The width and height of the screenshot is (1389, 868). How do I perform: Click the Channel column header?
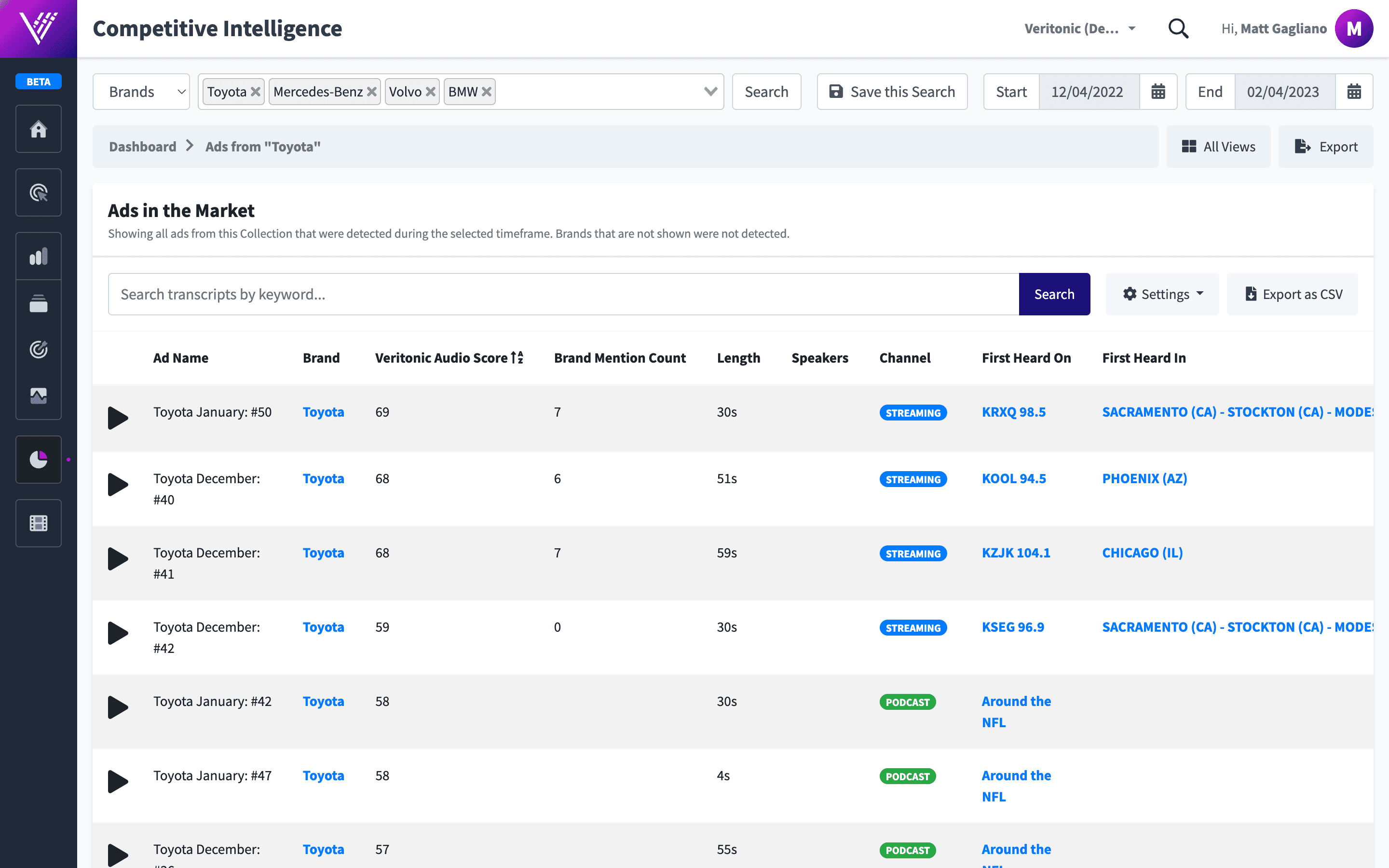pos(905,358)
